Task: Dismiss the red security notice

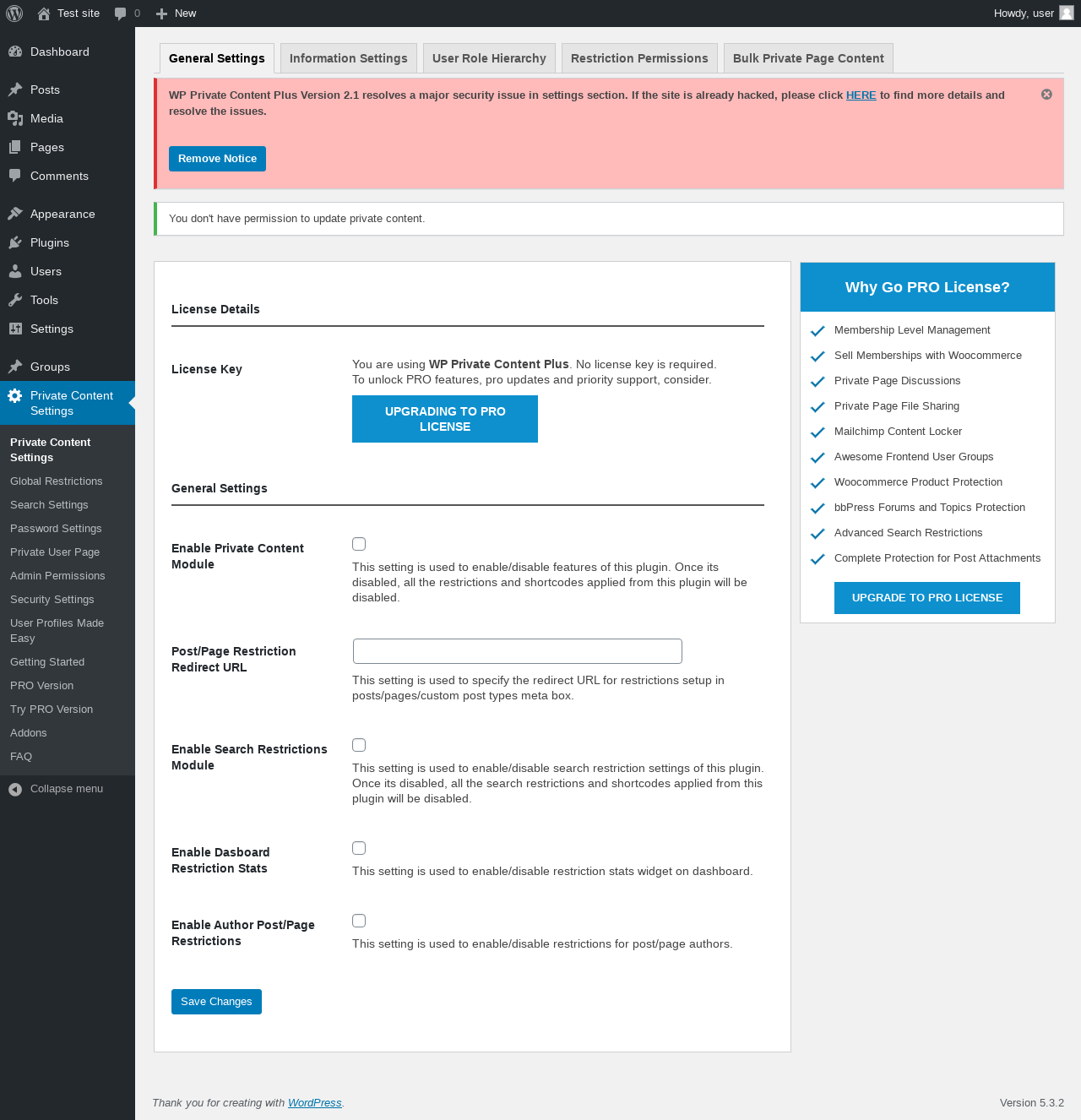Action: pos(1046,95)
